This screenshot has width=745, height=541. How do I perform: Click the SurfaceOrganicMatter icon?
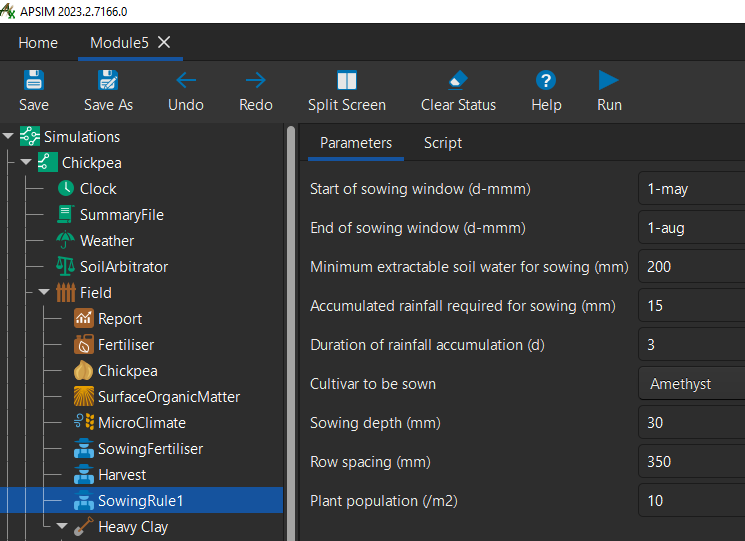click(84, 396)
